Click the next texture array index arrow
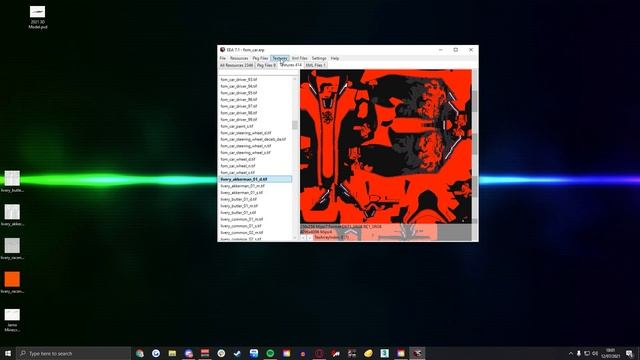Screen dimensions: 640x360 (309, 238)
